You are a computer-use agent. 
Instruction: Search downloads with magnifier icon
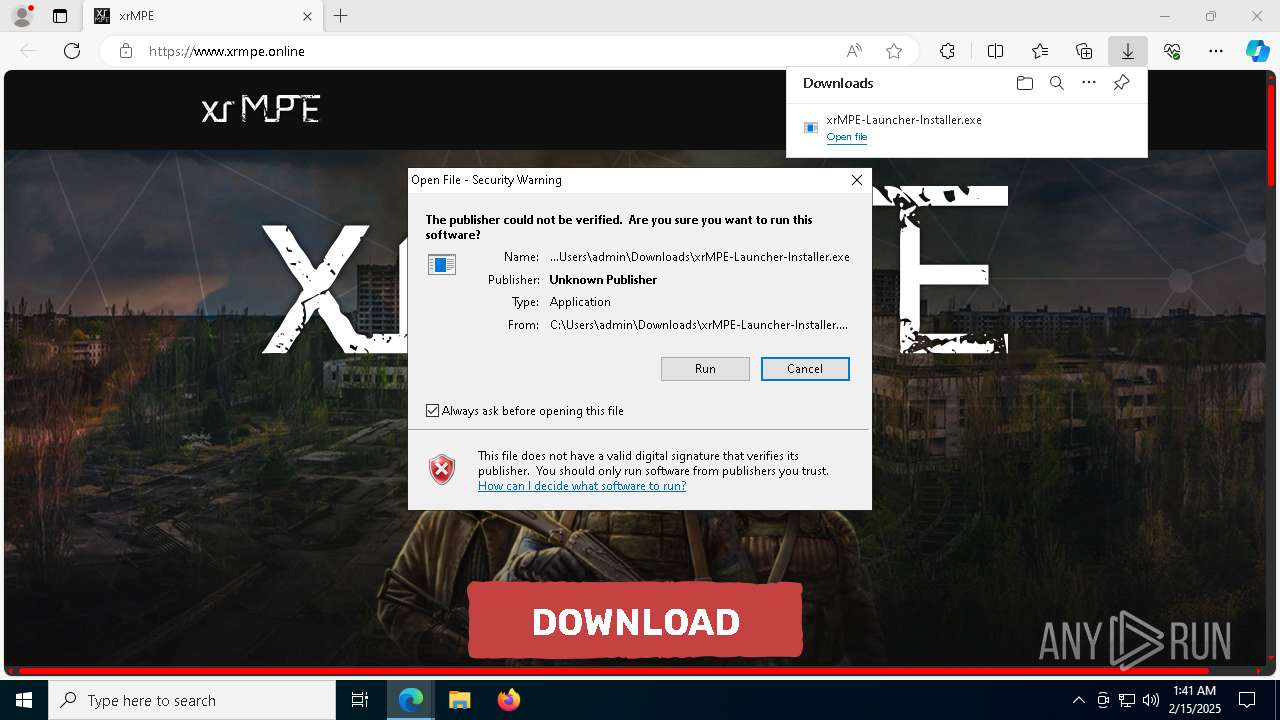(1056, 83)
